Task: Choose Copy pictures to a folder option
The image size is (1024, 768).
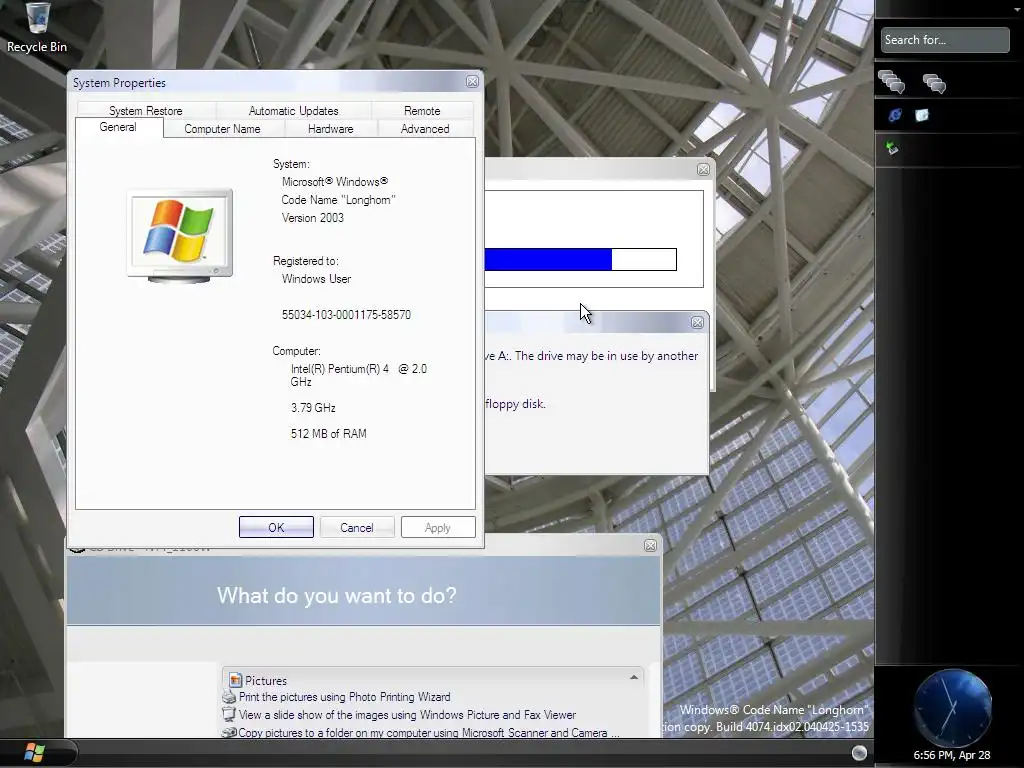Action: click(428, 733)
